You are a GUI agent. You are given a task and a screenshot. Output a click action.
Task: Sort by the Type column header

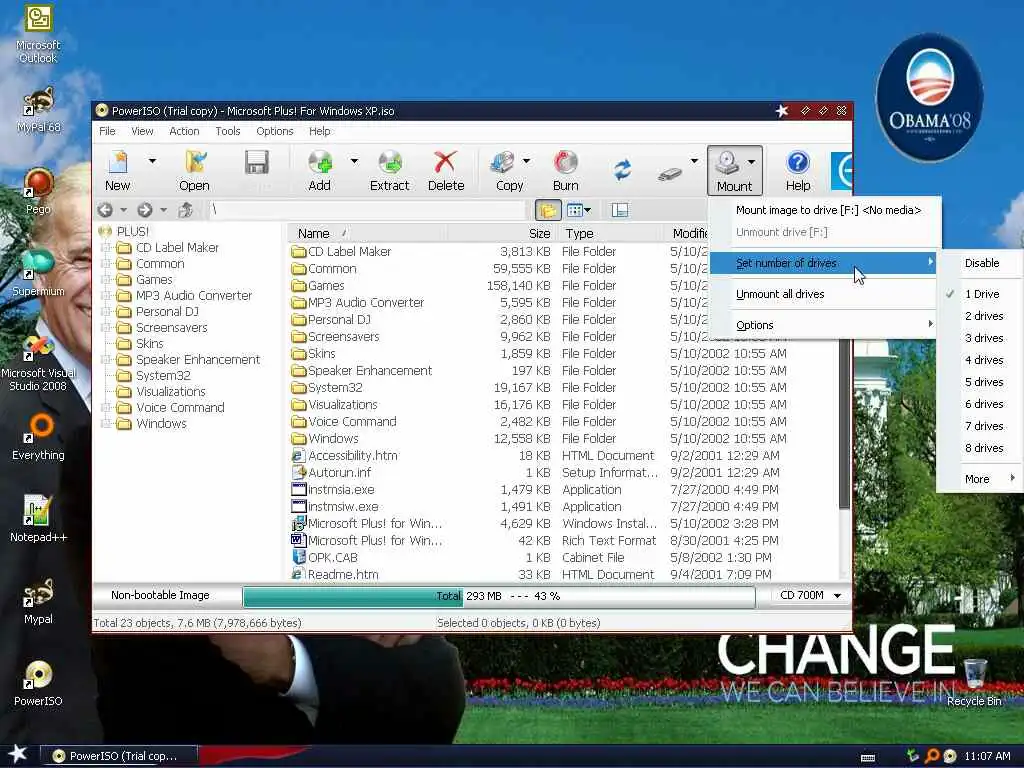(612, 233)
